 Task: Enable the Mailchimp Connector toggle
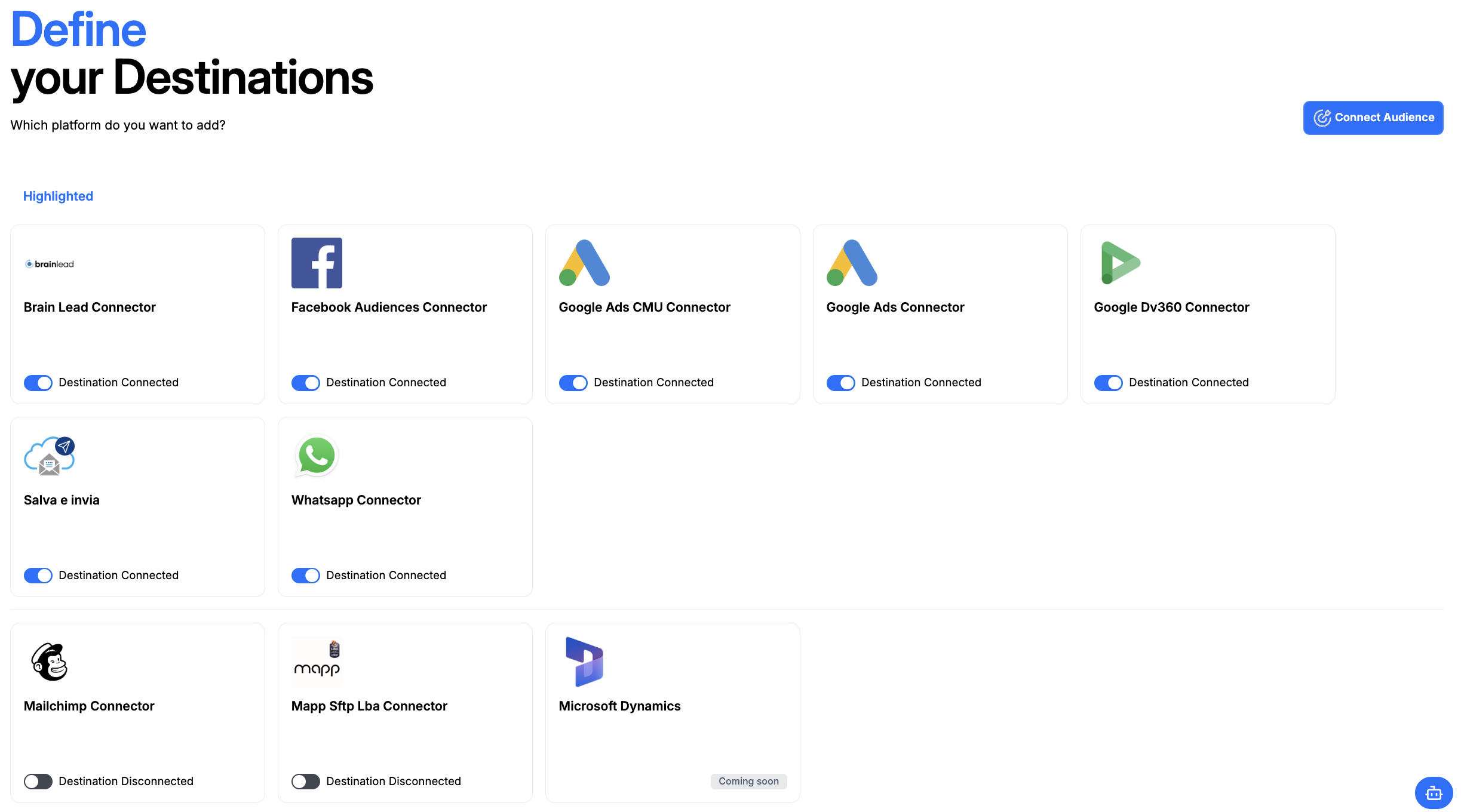38,782
